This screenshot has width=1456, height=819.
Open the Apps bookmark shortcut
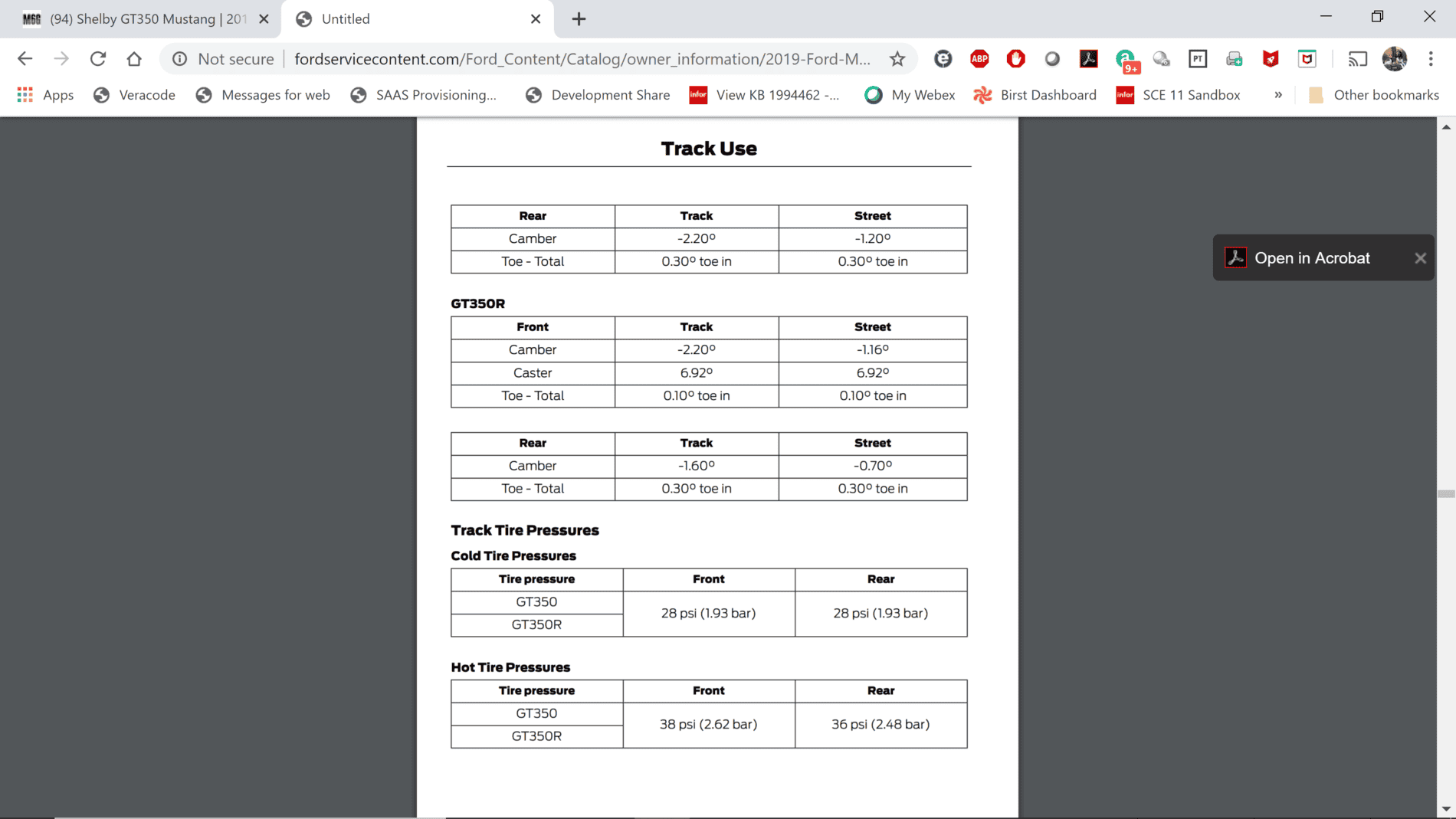[46, 95]
